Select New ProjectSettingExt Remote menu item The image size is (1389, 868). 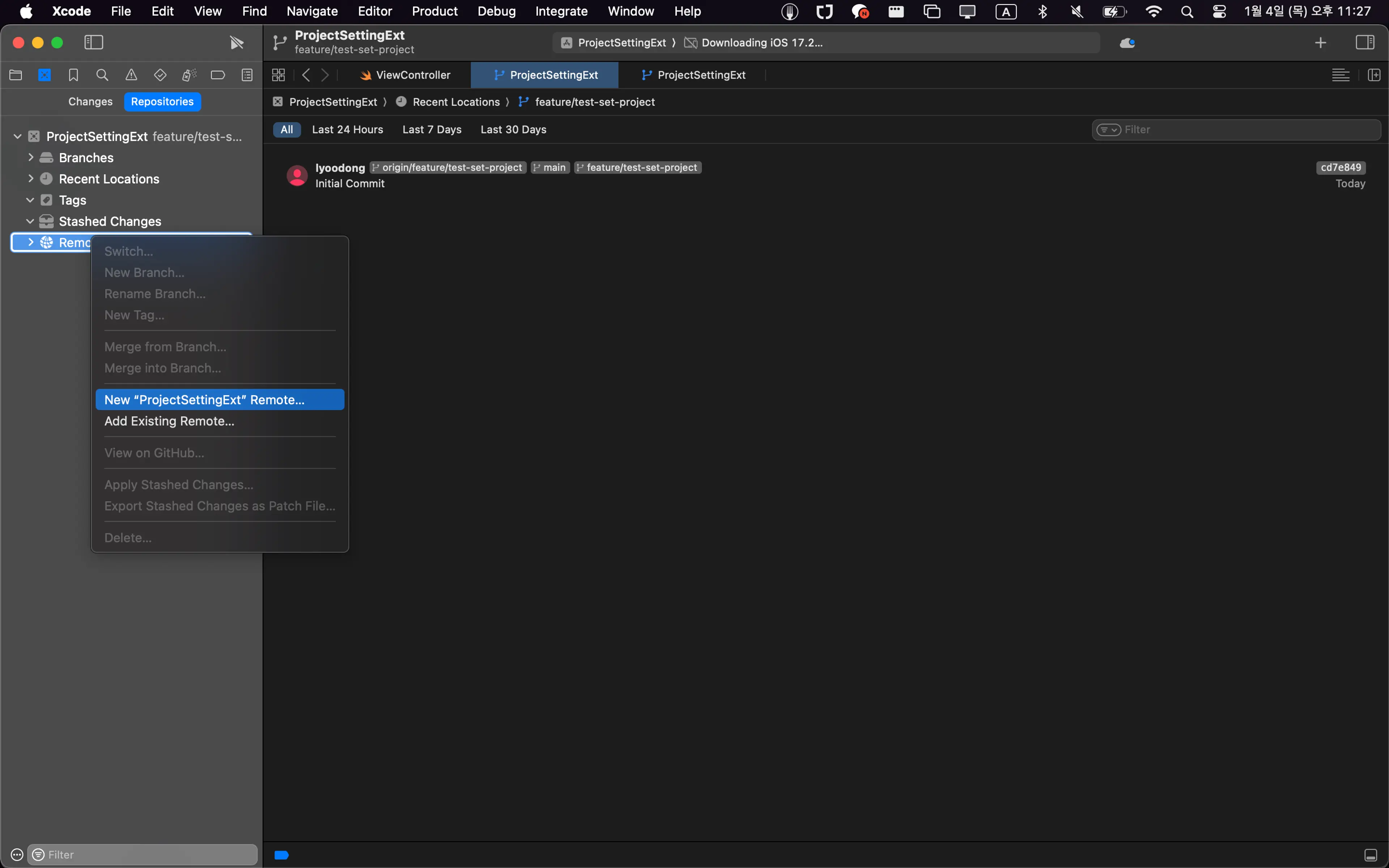(204, 399)
